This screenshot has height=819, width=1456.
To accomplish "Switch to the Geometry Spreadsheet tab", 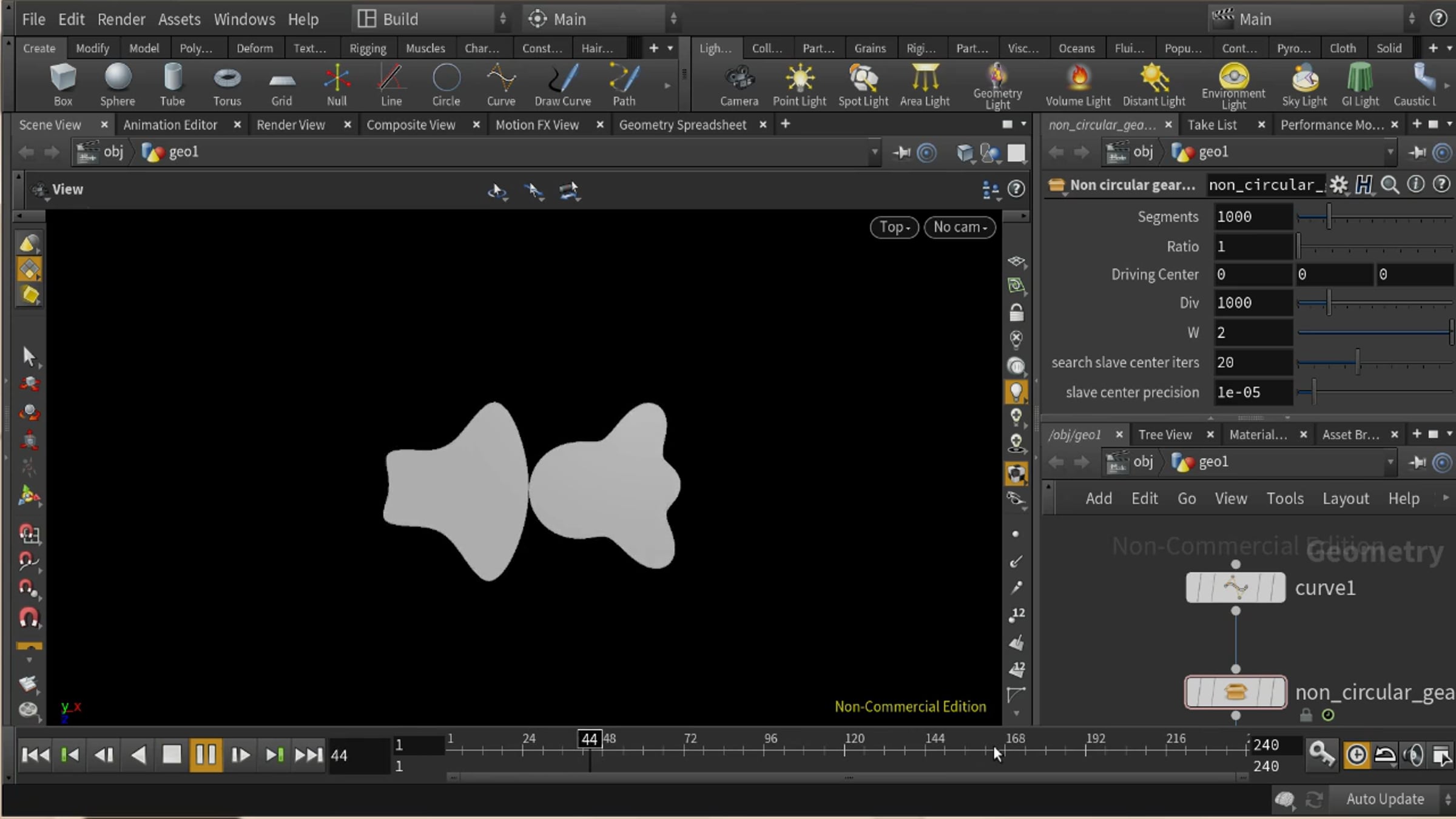I will click(x=682, y=124).
